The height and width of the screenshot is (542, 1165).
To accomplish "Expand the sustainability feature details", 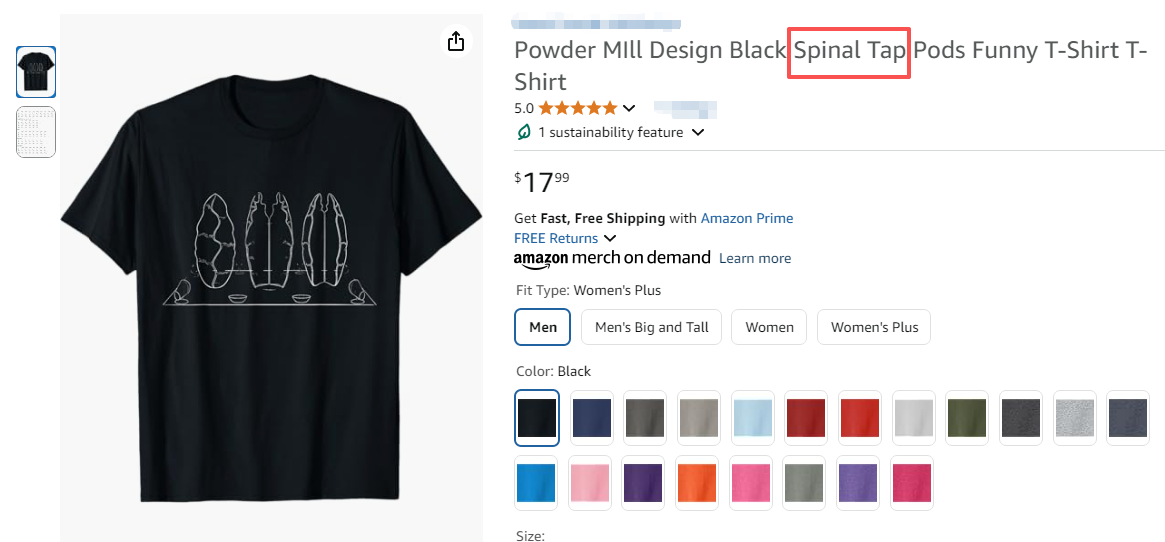I will pyautogui.click(x=698, y=132).
